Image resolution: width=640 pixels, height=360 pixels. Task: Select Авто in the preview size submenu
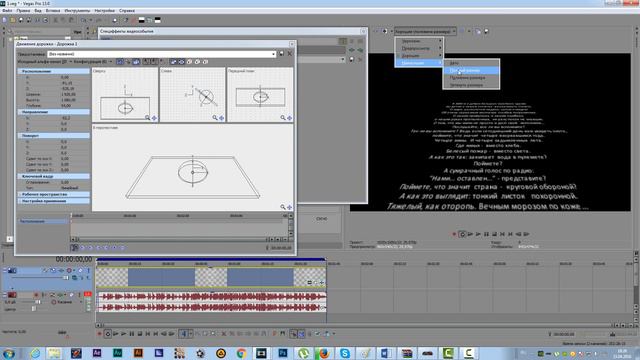(471, 63)
